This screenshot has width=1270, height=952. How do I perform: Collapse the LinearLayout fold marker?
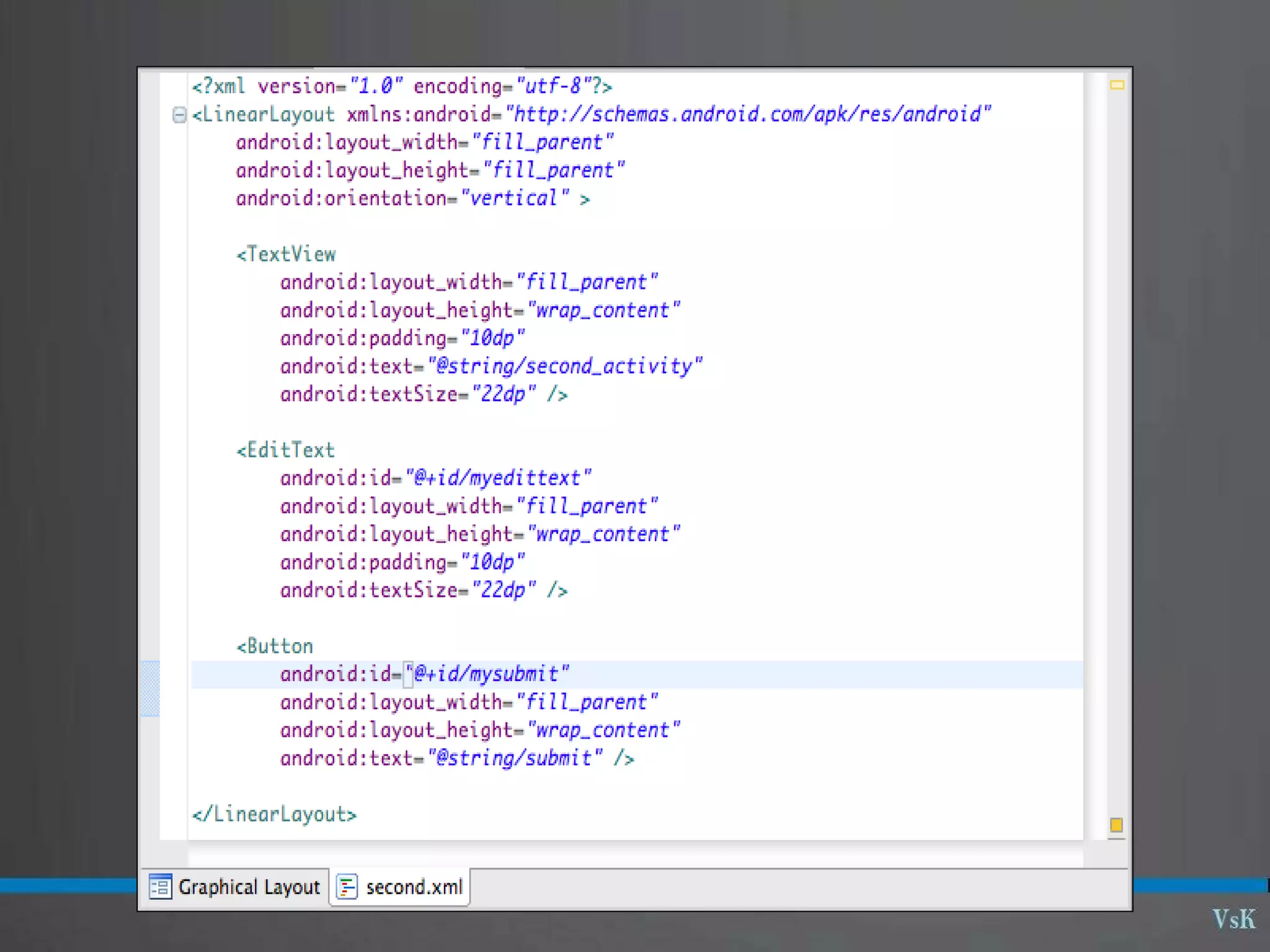pos(179,115)
